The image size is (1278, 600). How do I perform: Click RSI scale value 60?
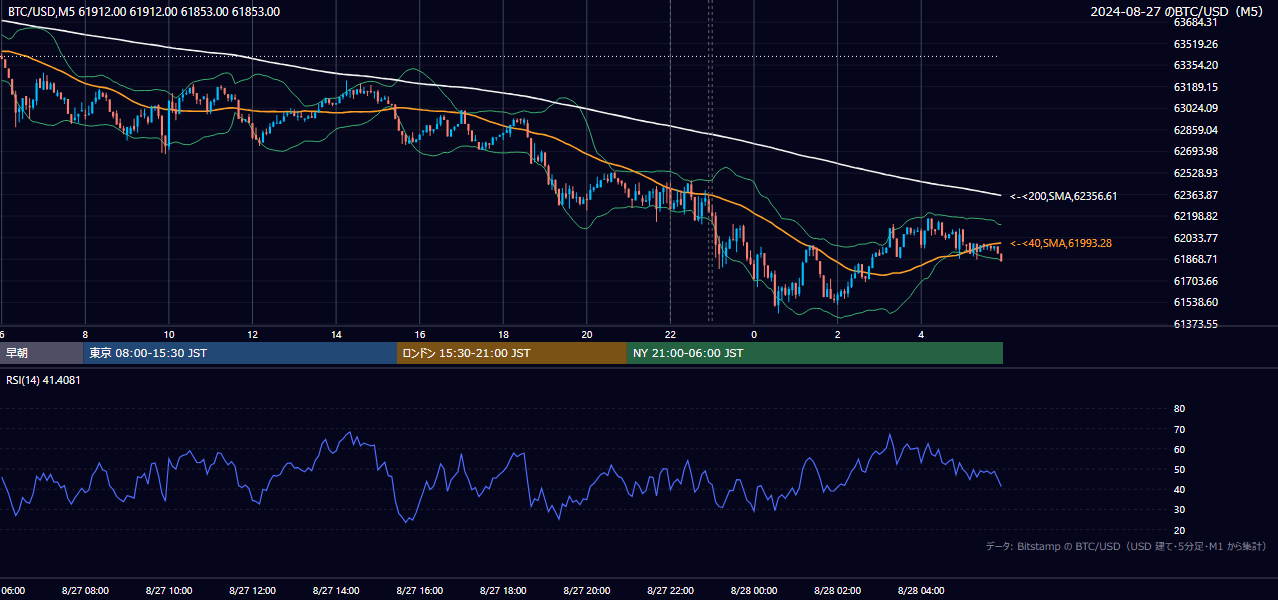1179,449
